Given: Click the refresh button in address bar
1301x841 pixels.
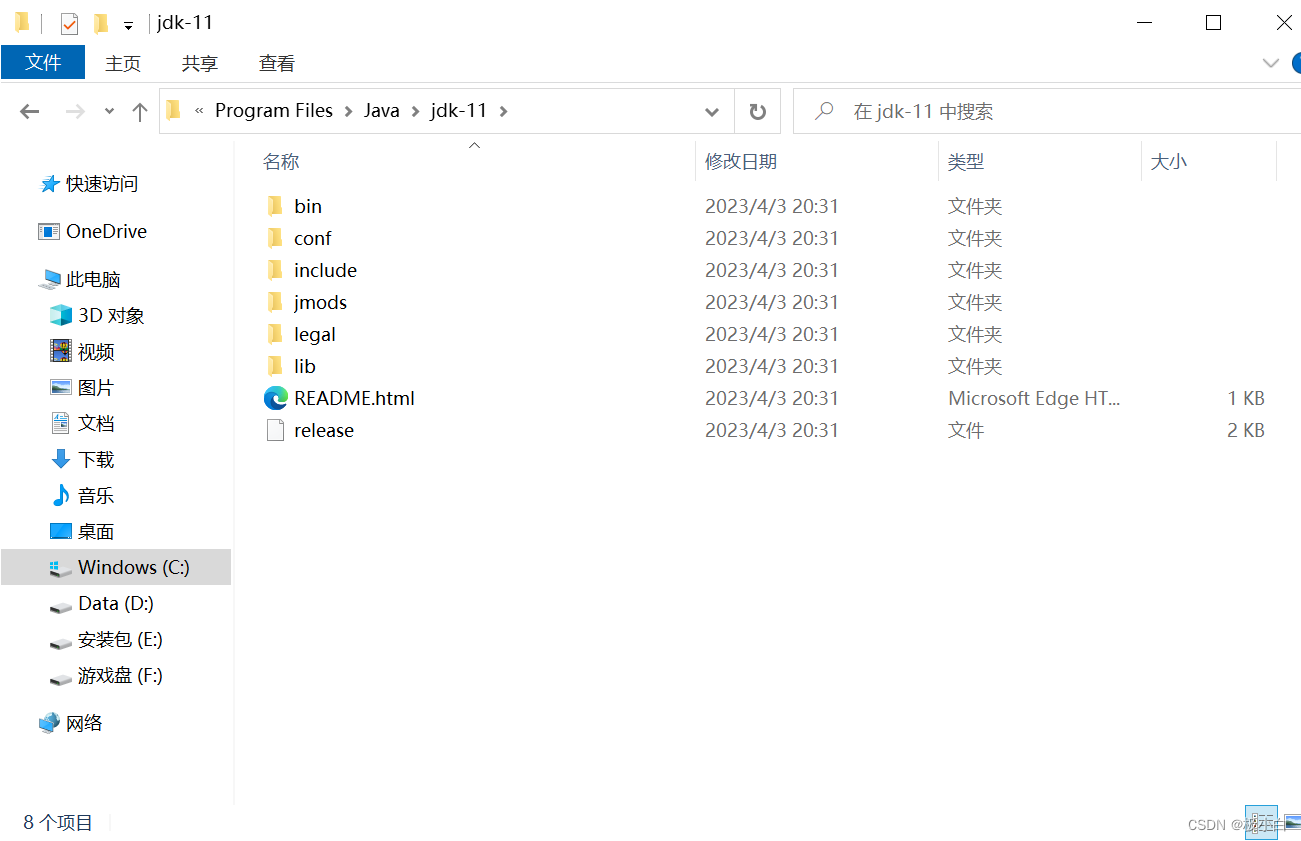Looking at the screenshot, I should (758, 111).
